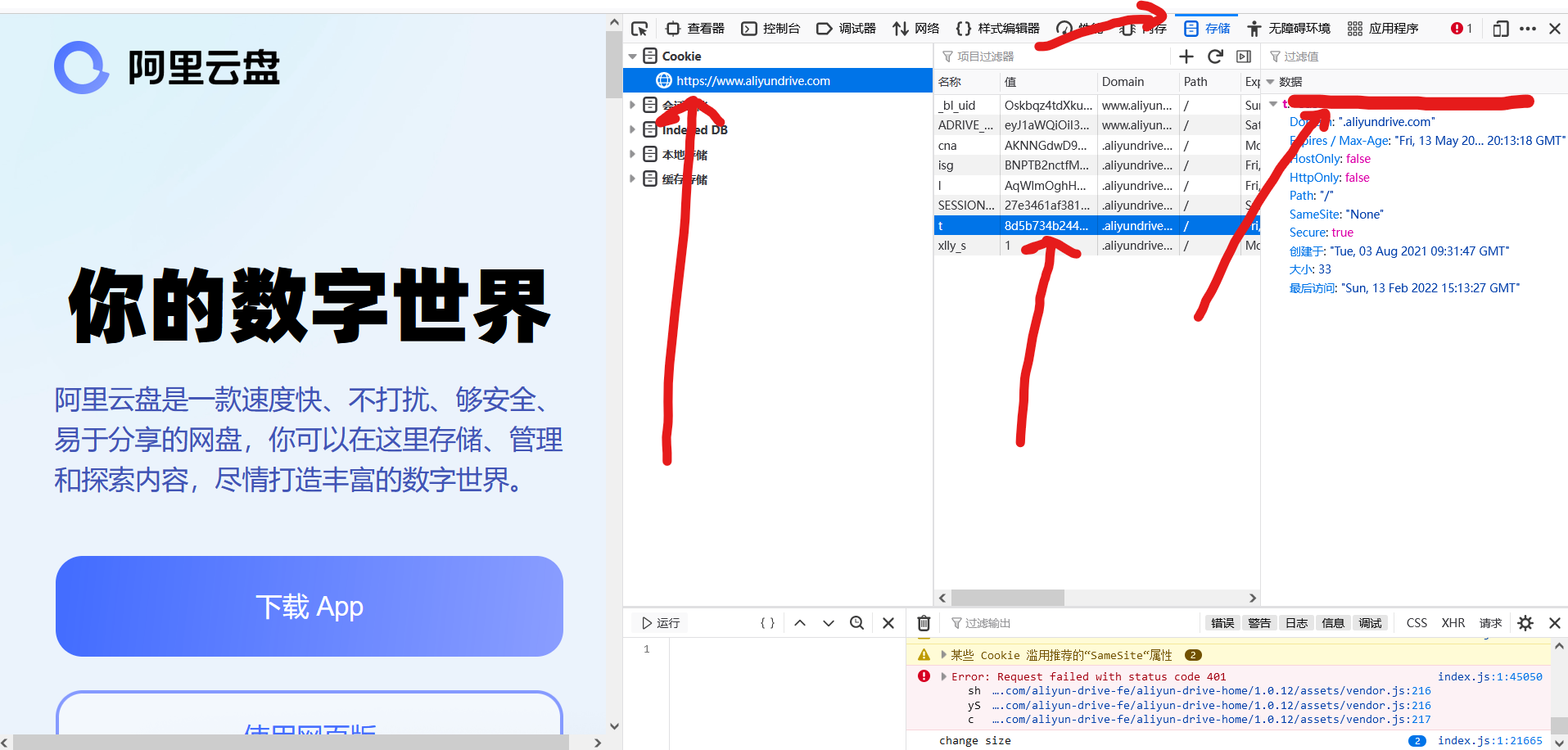
Task: Open index.js:1:21665 source link
Action: pos(1490,740)
